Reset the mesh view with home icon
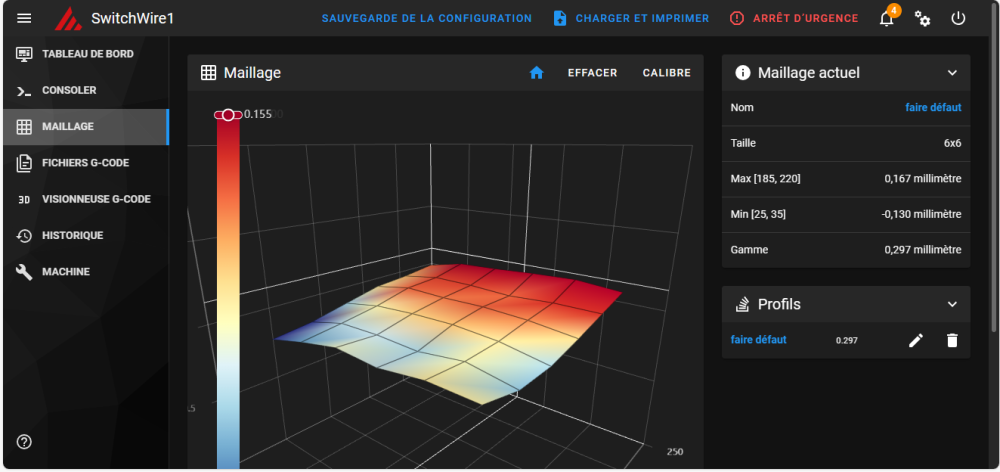Viewport: 1000px width, 472px height. pyautogui.click(x=536, y=73)
